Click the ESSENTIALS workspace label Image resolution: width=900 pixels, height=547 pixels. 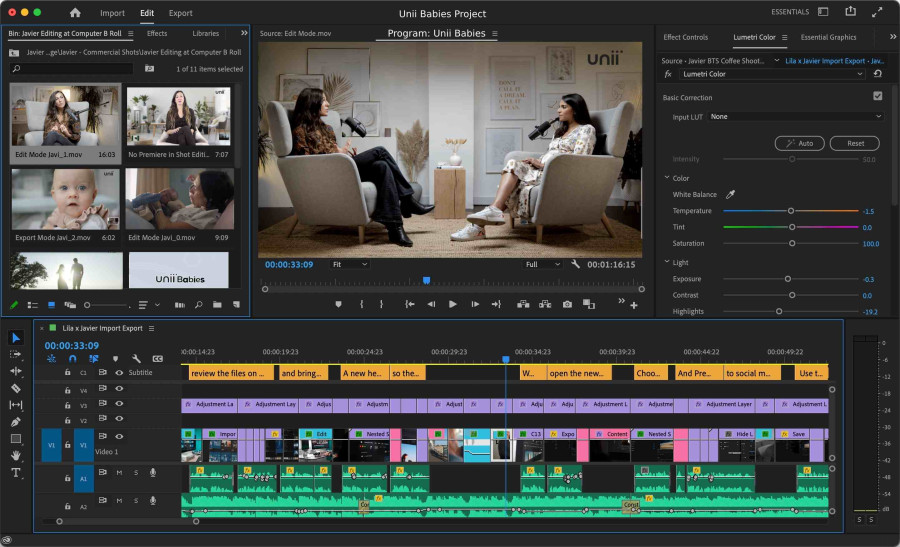[790, 12]
